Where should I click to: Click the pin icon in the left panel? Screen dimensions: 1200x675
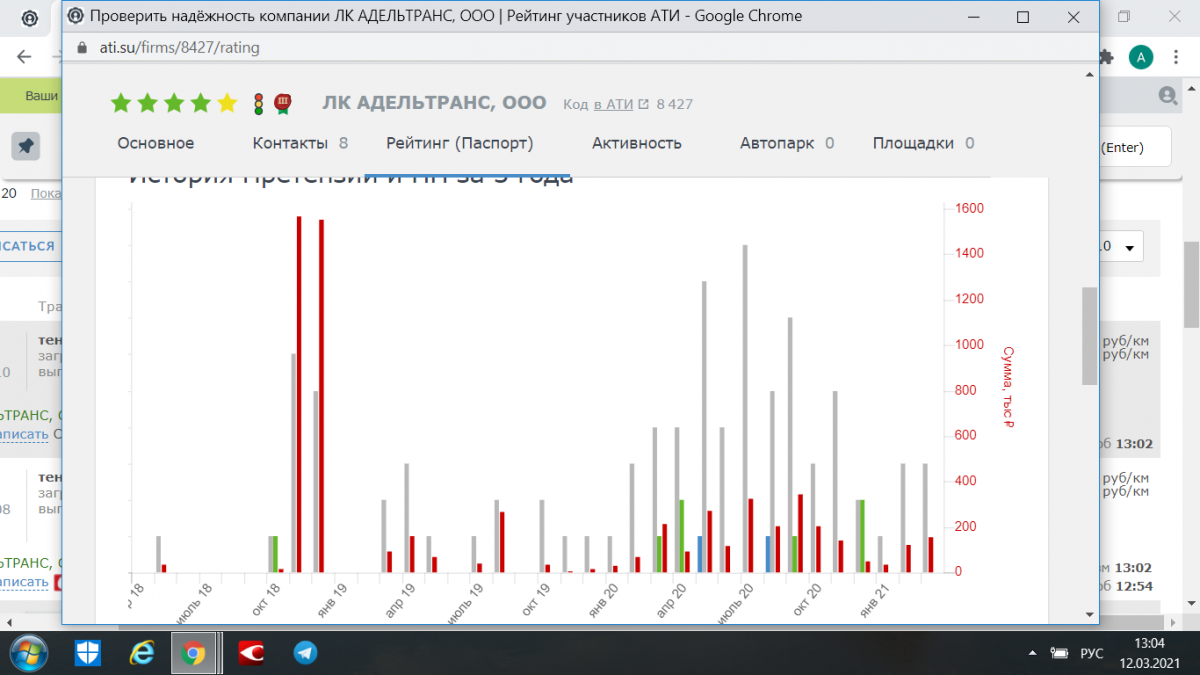26,145
